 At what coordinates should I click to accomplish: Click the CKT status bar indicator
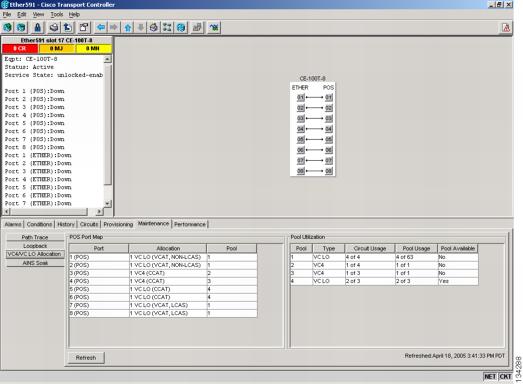coord(505,376)
